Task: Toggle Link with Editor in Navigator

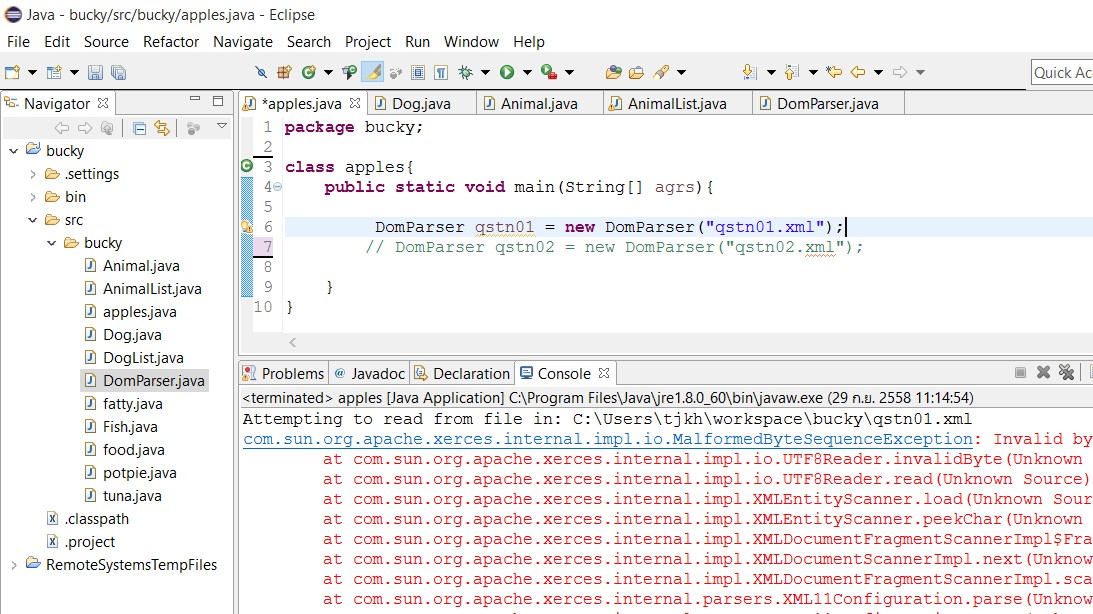Action: click(x=162, y=128)
